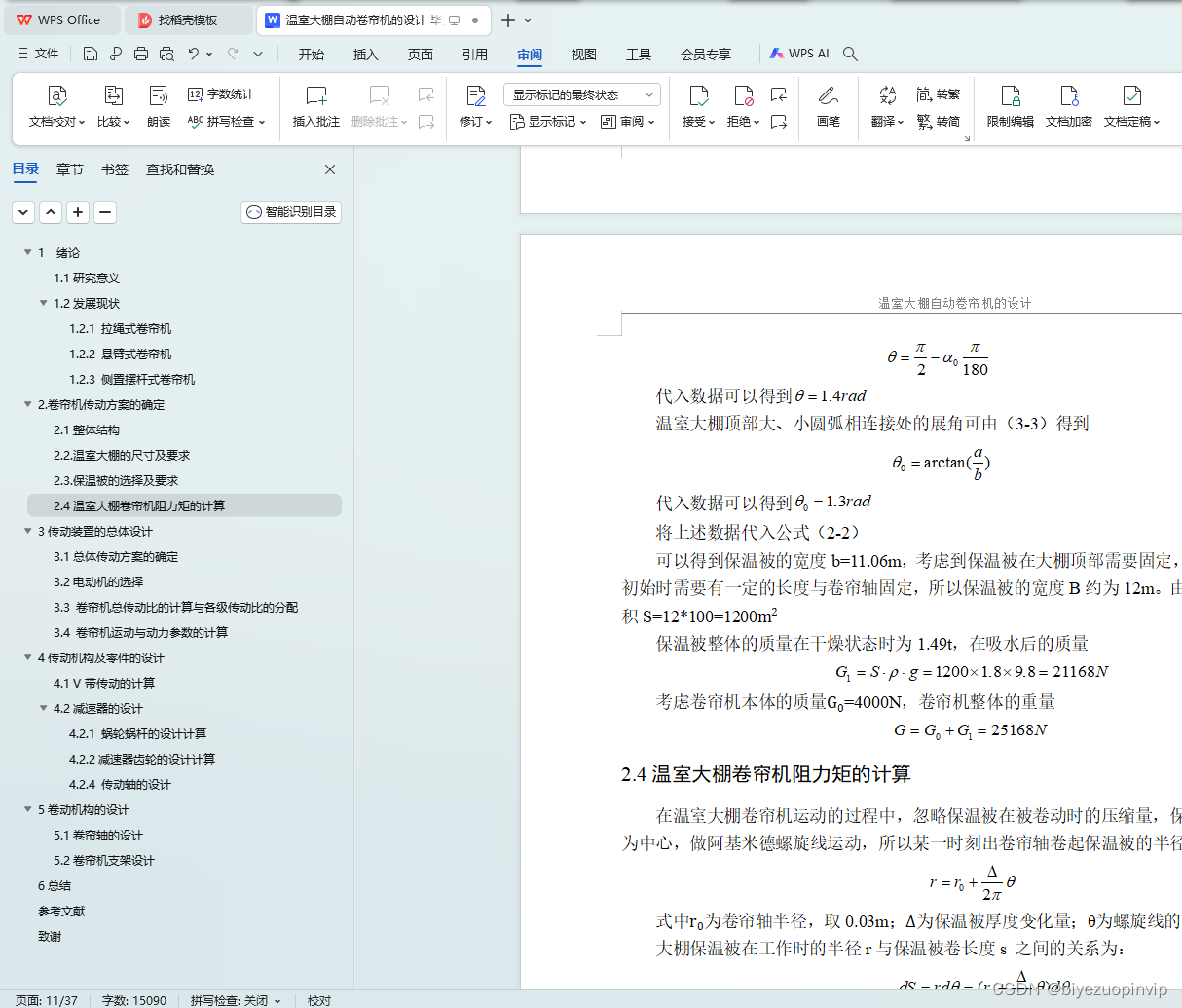Go to previous change icon beside 拒绝

click(x=778, y=94)
